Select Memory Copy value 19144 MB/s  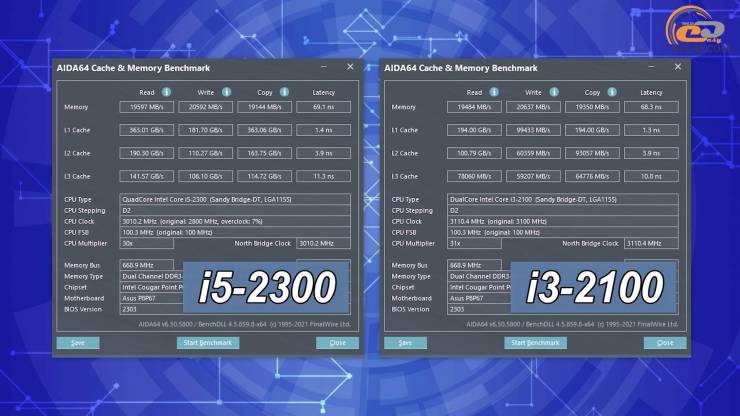(x=264, y=107)
